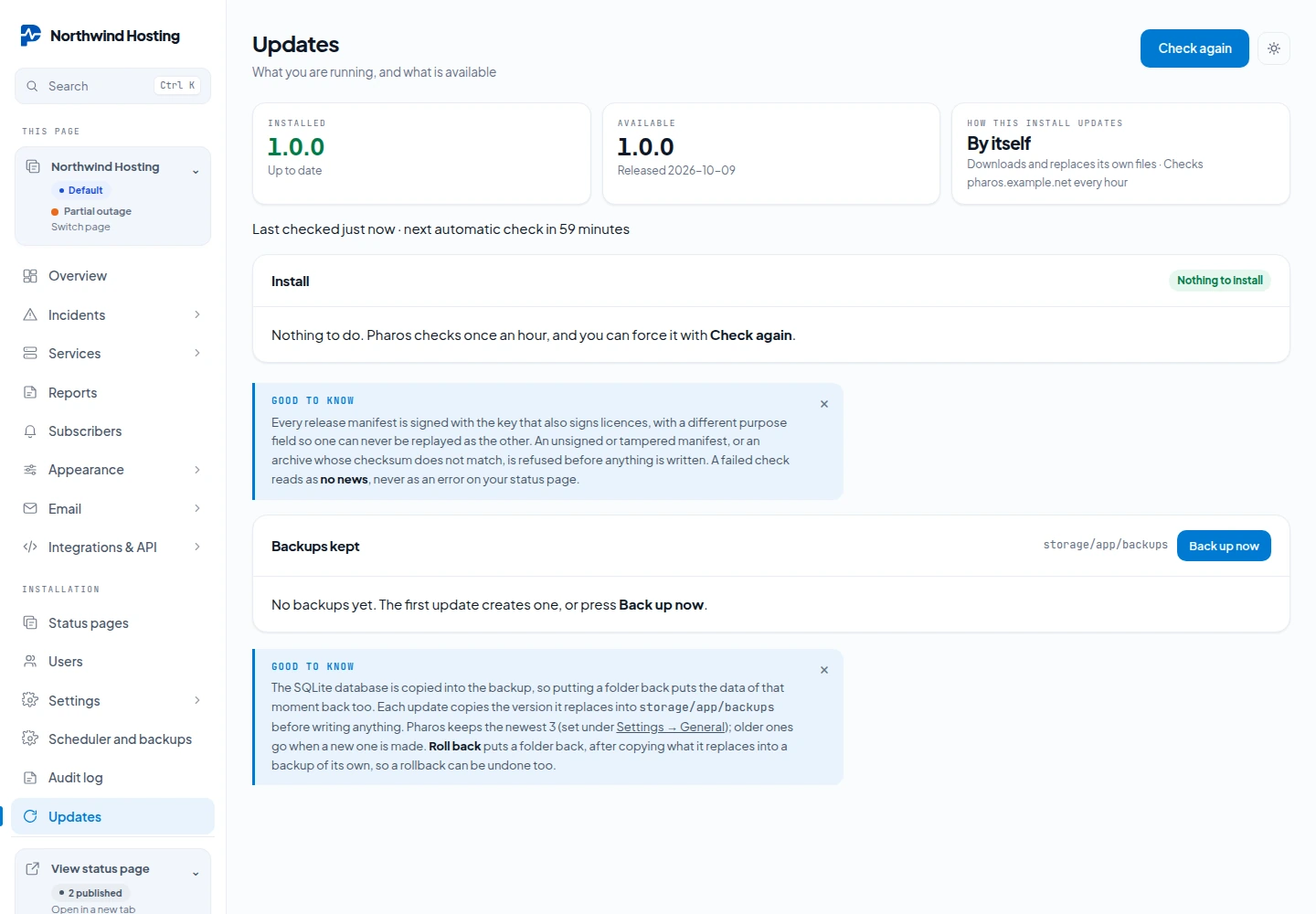Click the Nothing to install status badge
The height and width of the screenshot is (914, 1316).
[1220, 281]
